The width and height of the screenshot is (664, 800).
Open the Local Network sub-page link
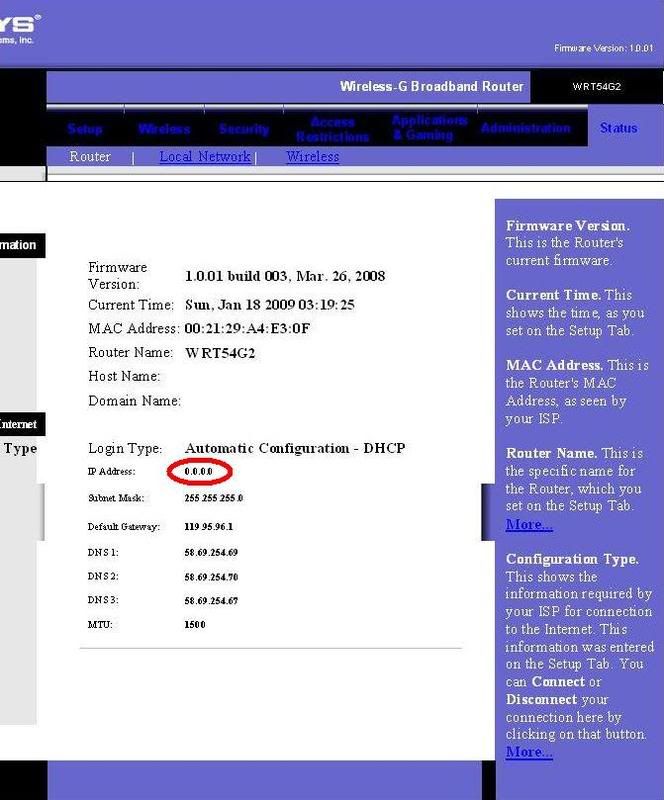tap(205, 157)
